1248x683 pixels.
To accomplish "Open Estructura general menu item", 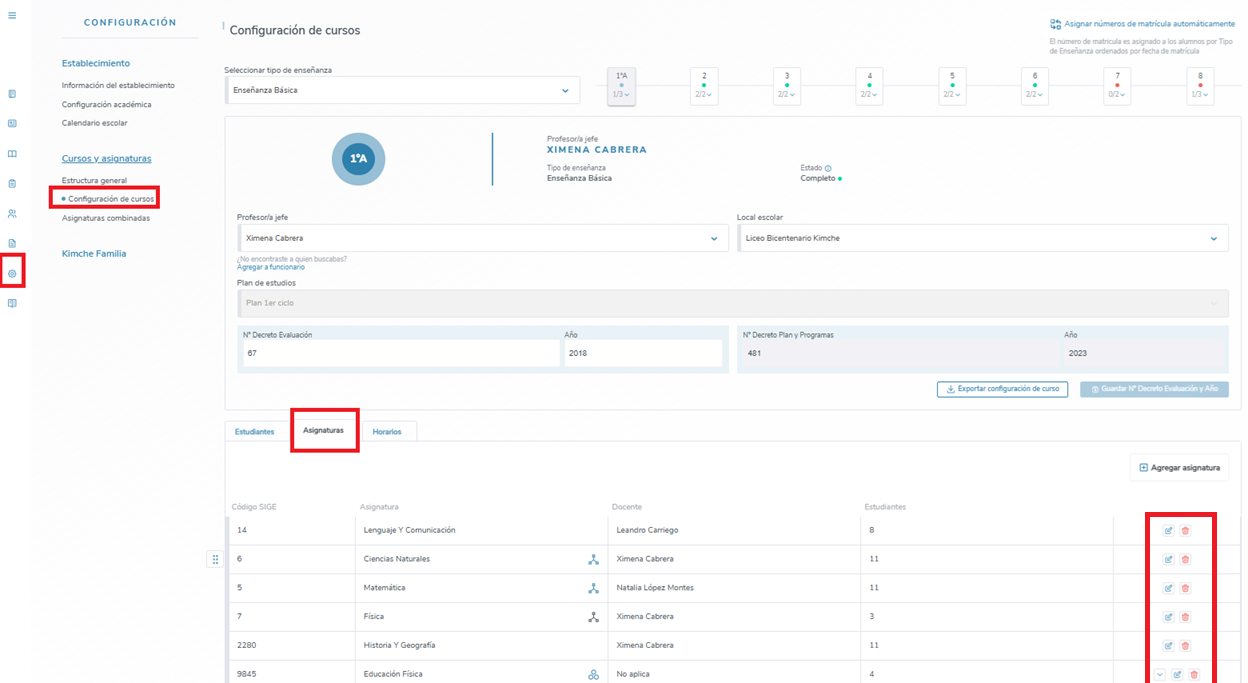I will [x=94, y=180].
